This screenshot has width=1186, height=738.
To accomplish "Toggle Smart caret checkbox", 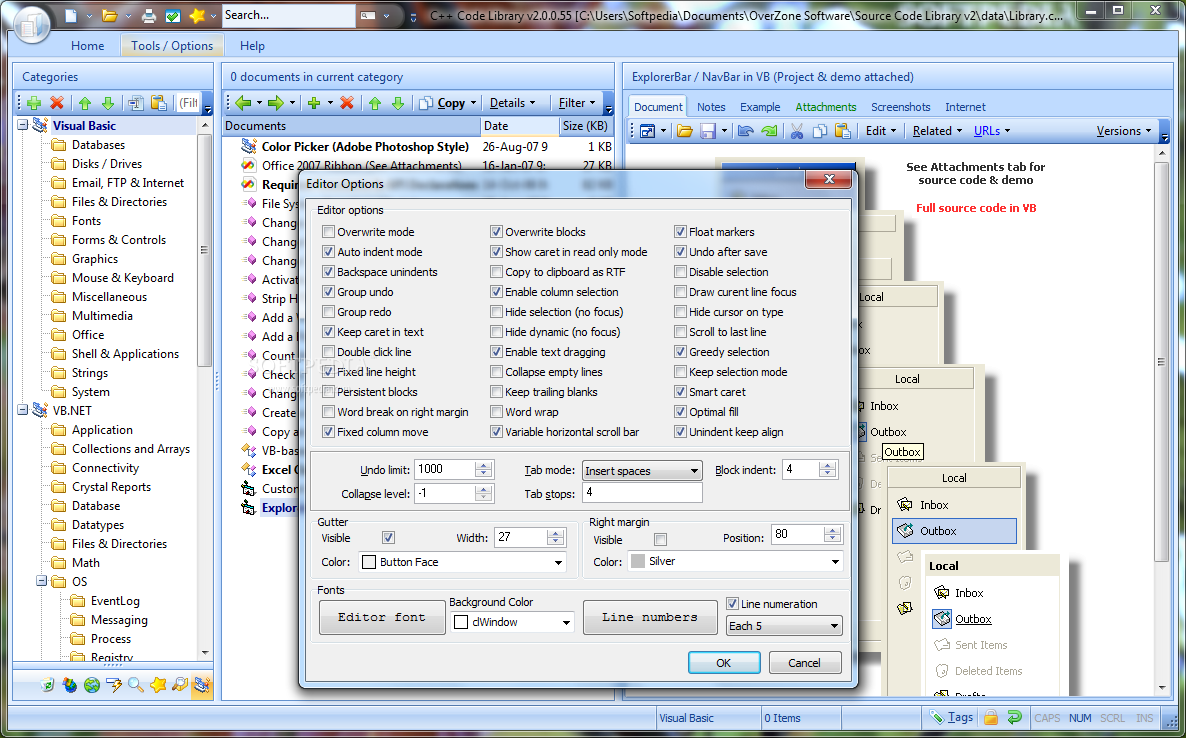I will 680,392.
